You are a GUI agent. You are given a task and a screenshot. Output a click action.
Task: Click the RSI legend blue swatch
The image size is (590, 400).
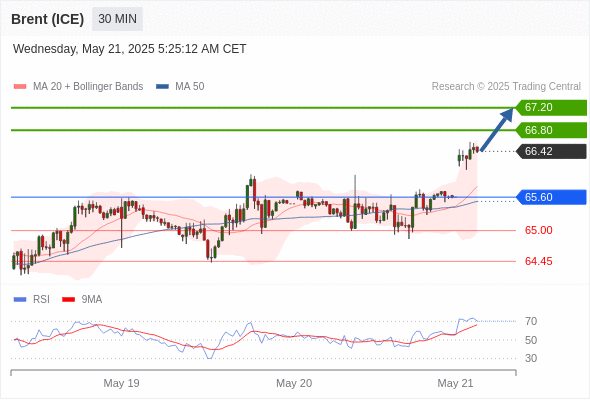20,300
